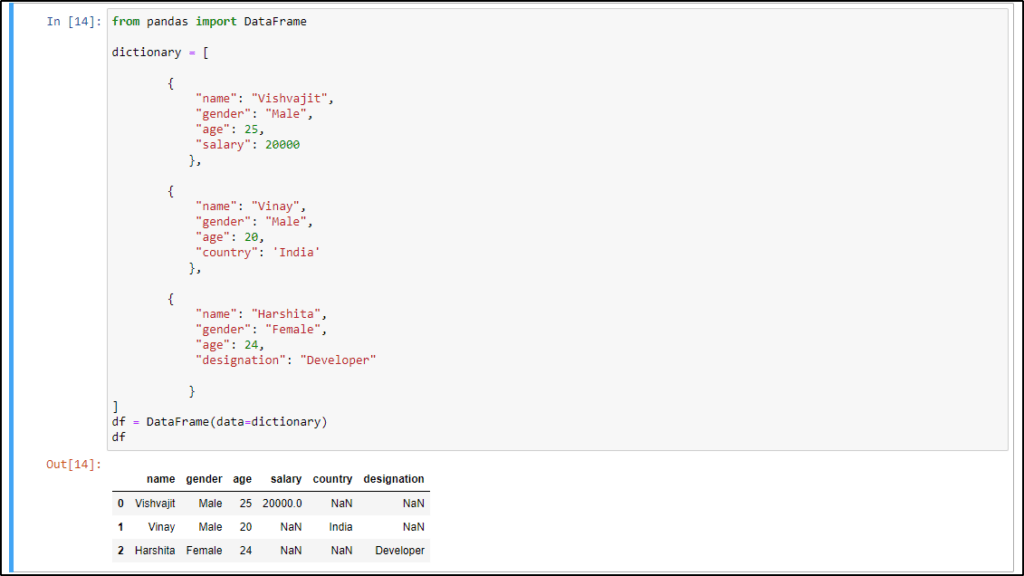Click the "Developer" value in Harshita's row
Viewport: 1024px width, 576px height.
tap(399, 550)
